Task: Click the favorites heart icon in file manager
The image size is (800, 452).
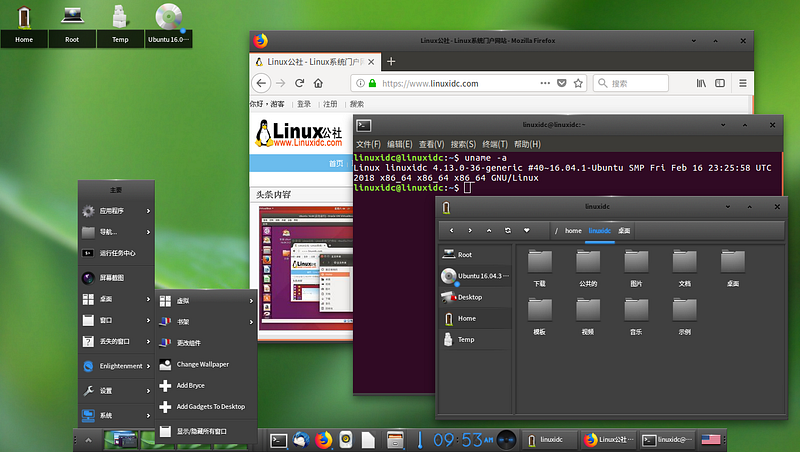Action: 527,230
